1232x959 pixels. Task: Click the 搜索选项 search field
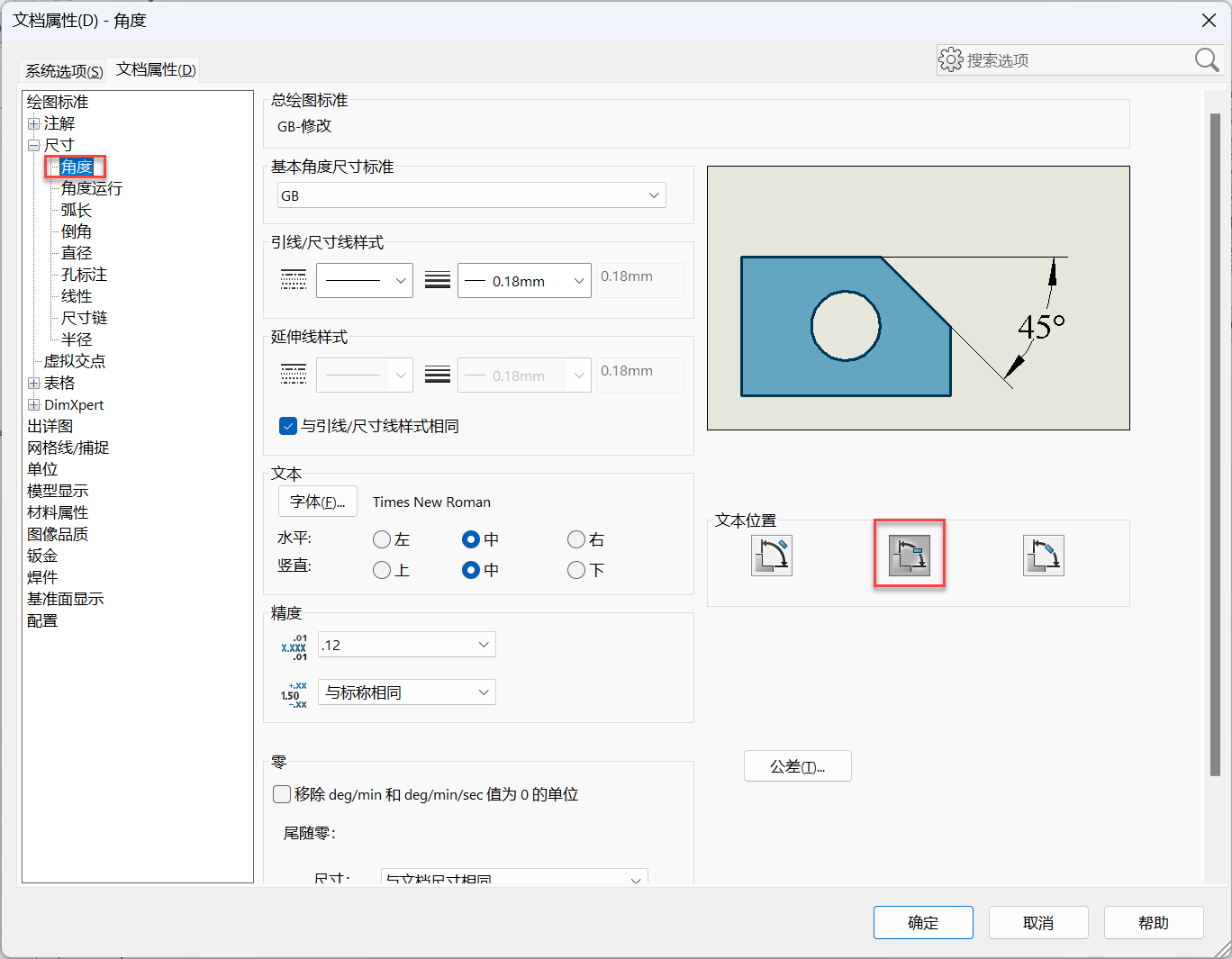click(1072, 60)
